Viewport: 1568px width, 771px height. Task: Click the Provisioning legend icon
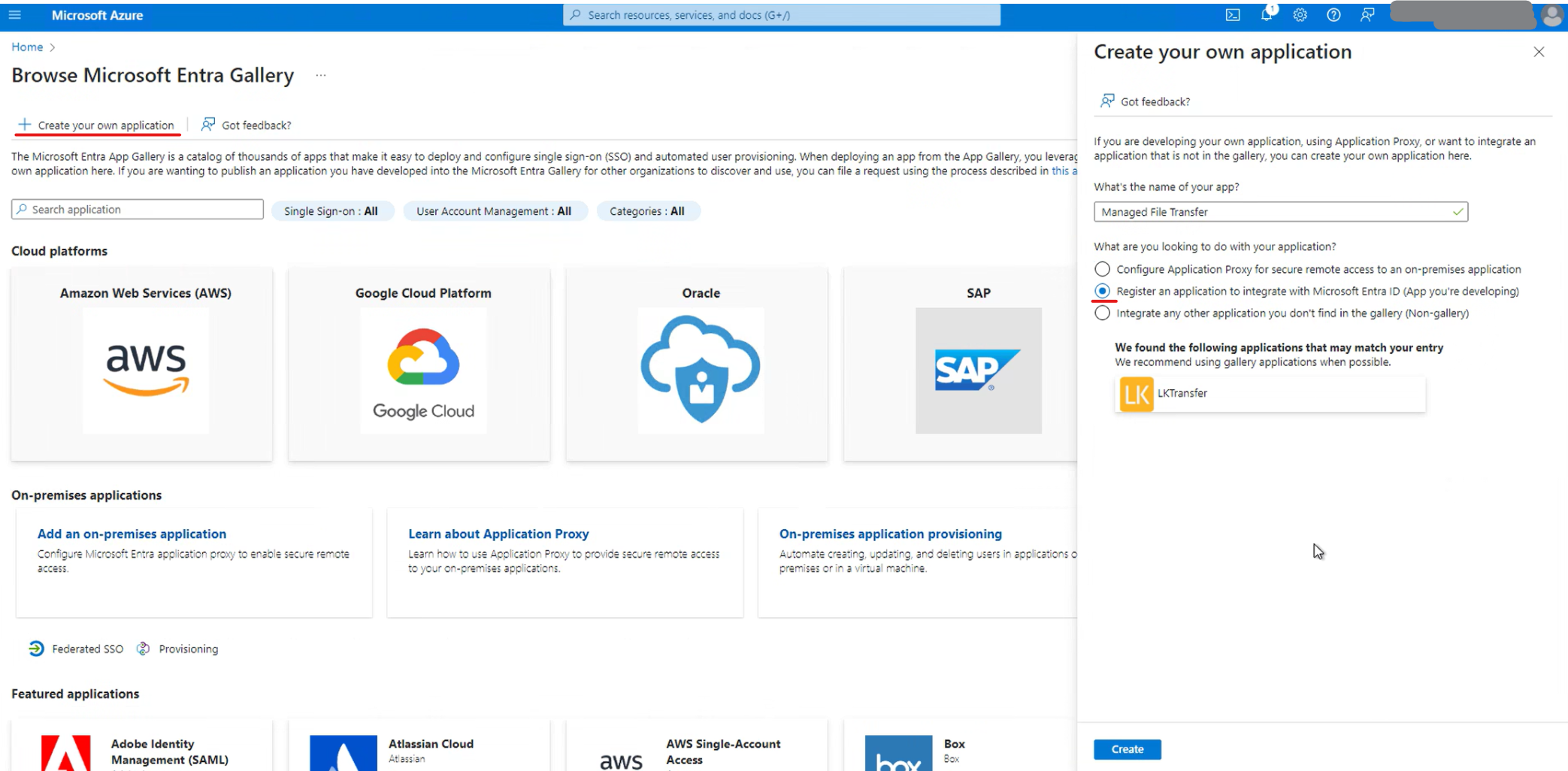coord(143,649)
